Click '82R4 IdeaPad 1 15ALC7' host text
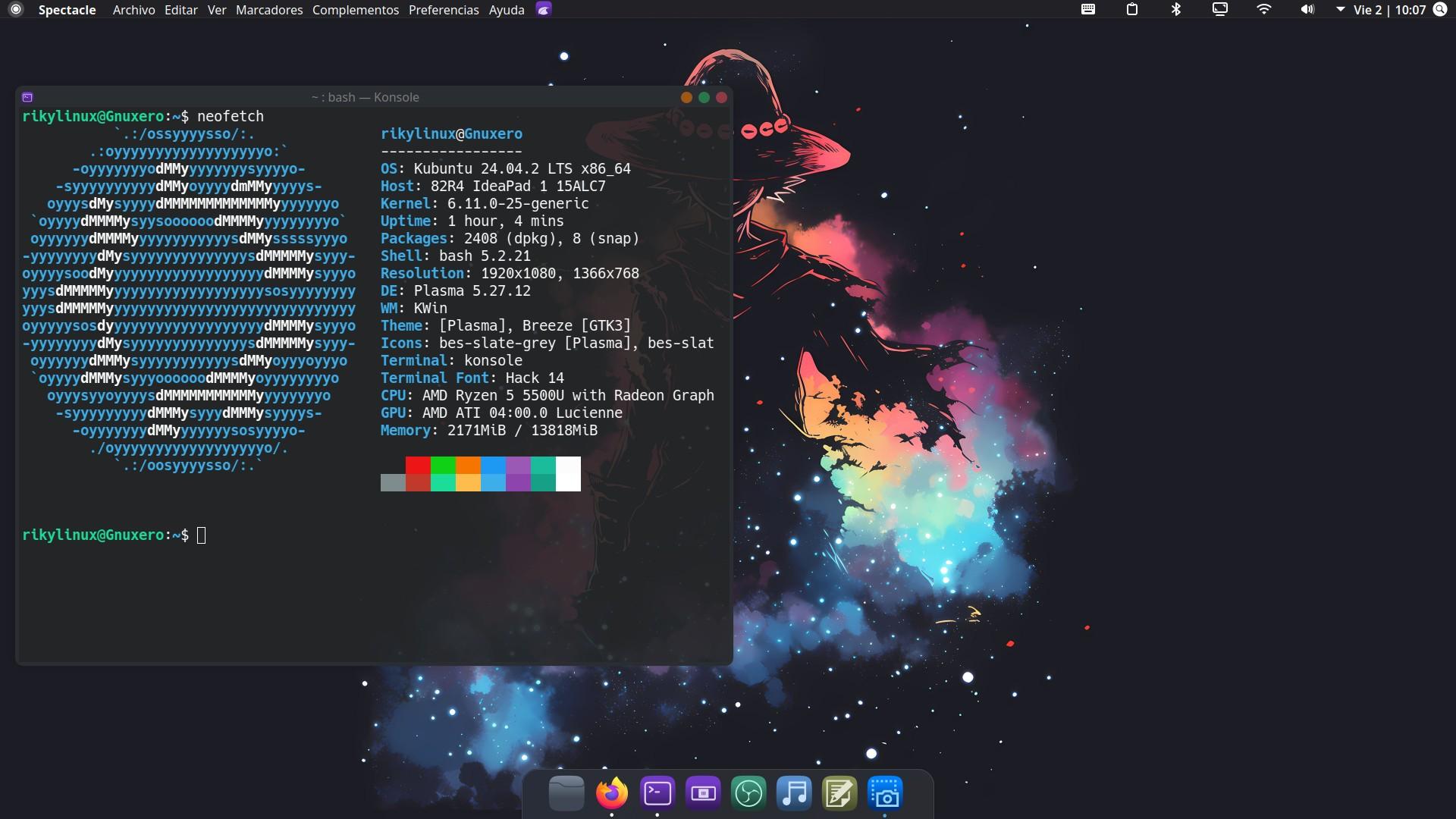 tap(518, 186)
